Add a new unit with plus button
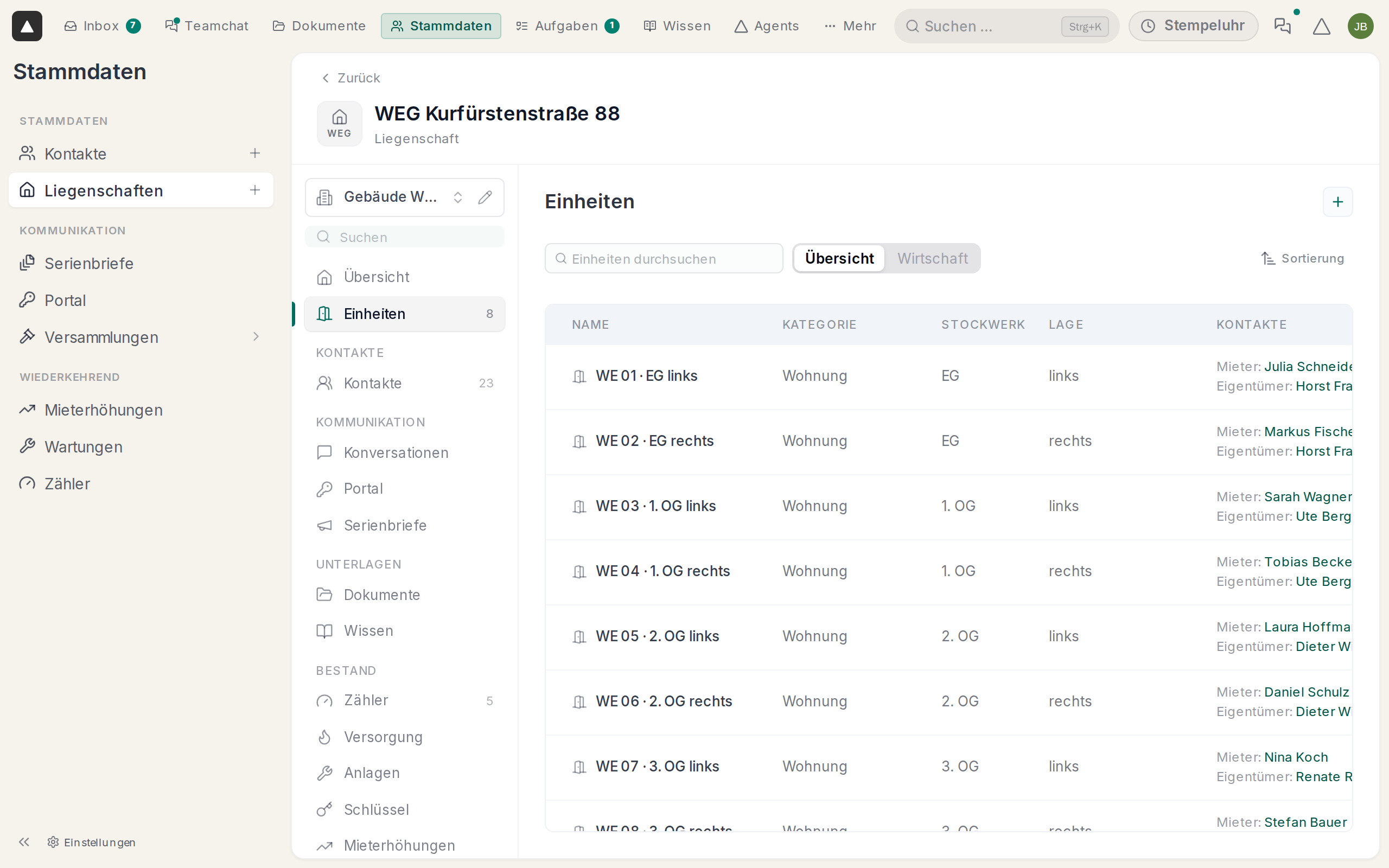Image resolution: width=1389 pixels, height=868 pixels. click(x=1337, y=201)
